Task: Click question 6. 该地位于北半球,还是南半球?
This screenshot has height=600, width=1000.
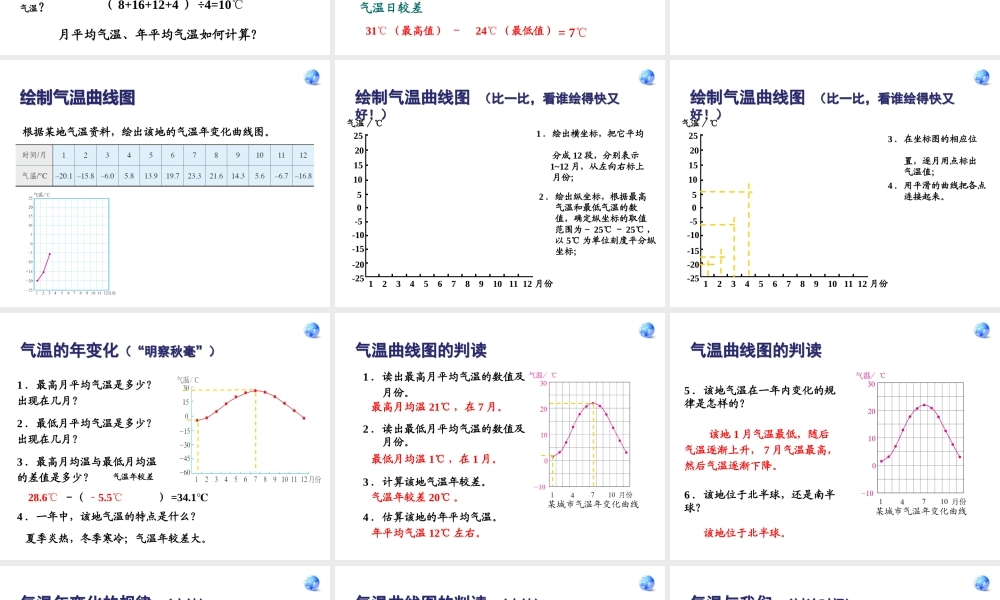Action: pyautogui.click(x=760, y=501)
